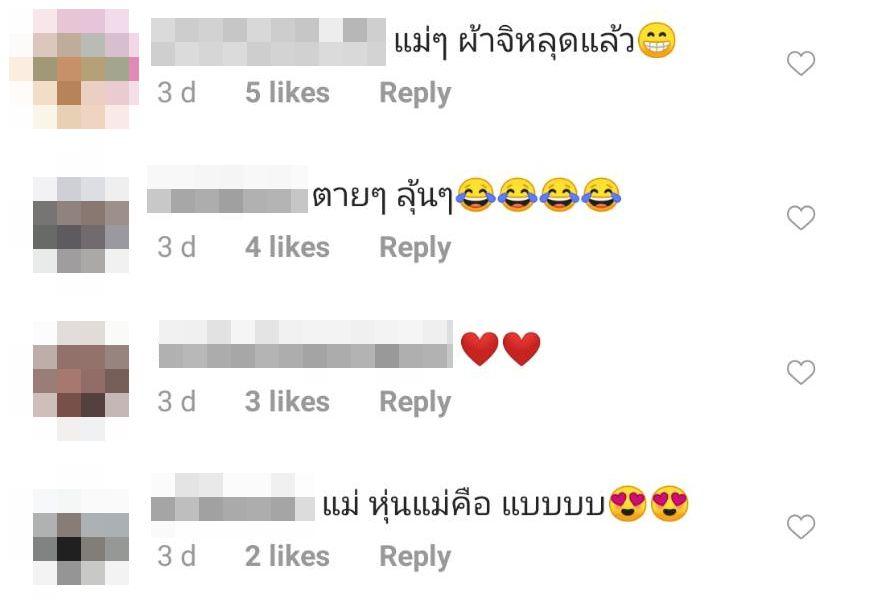View who gave the 5 likes
The height and width of the screenshot is (610, 869).
(287, 93)
